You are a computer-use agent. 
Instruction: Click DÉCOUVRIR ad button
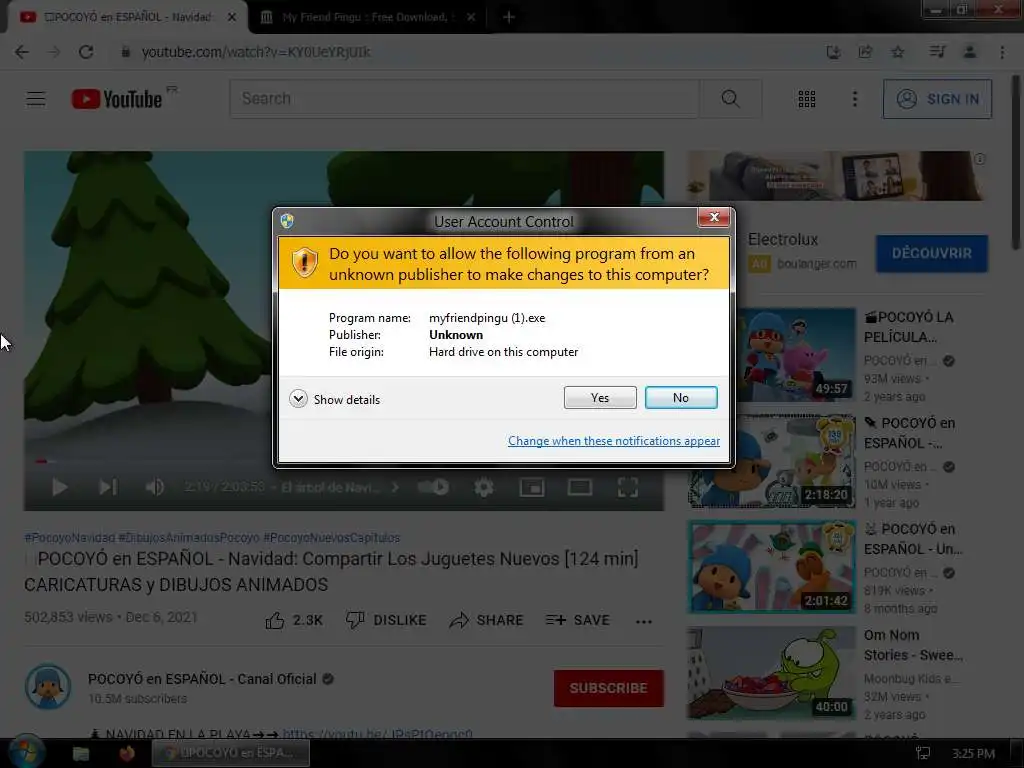pos(931,253)
